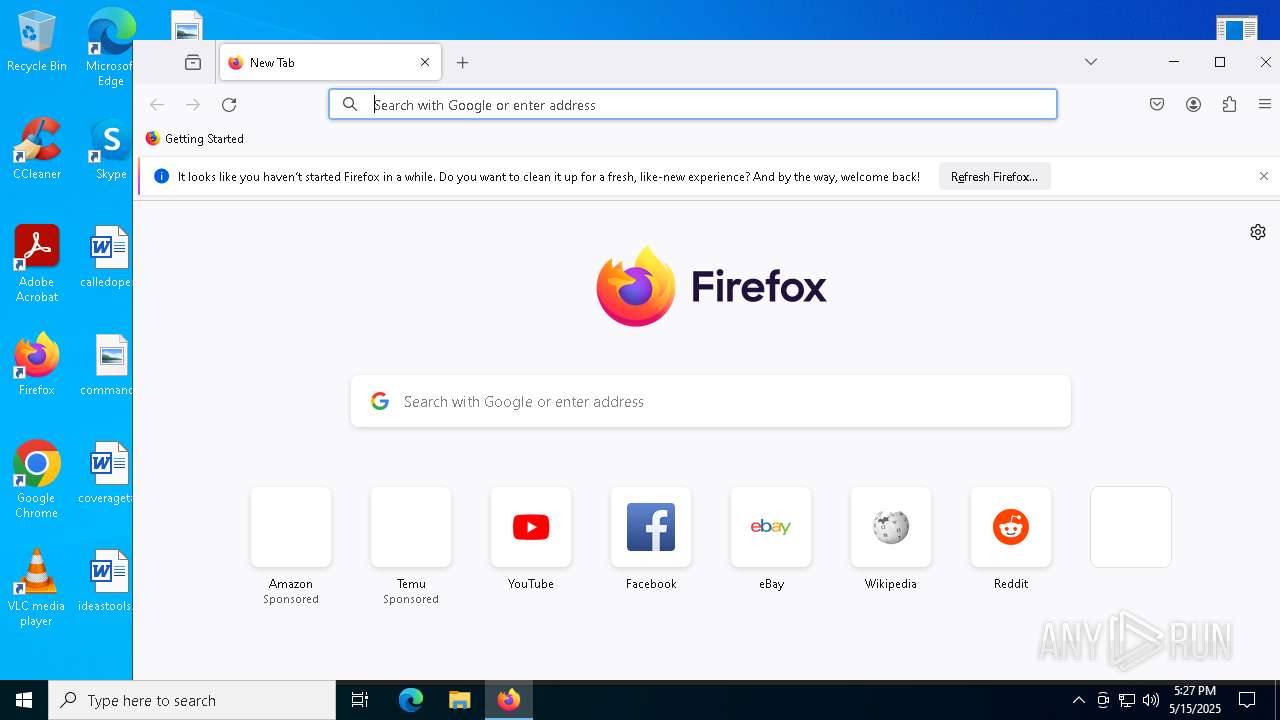This screenshot has height=720, width=1280.
Task: Close the New Tab tab
Action: tap(425, 62)
